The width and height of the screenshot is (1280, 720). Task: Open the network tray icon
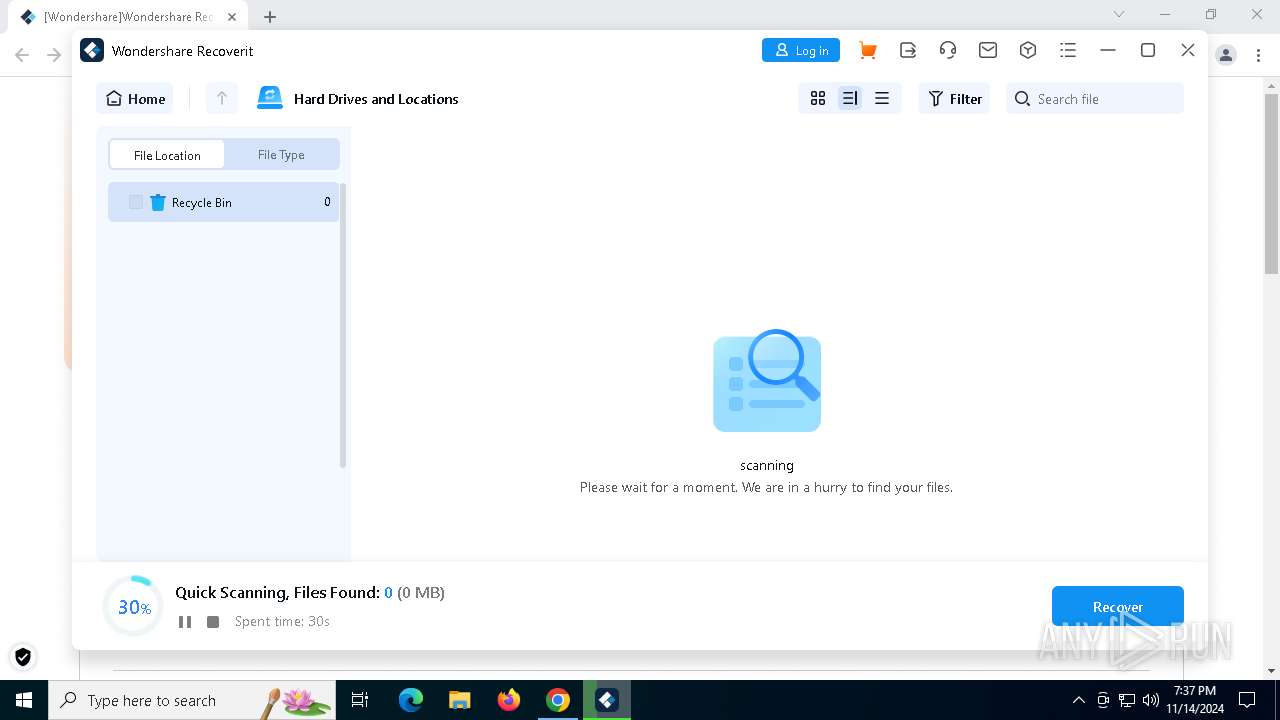point(1127,700)
